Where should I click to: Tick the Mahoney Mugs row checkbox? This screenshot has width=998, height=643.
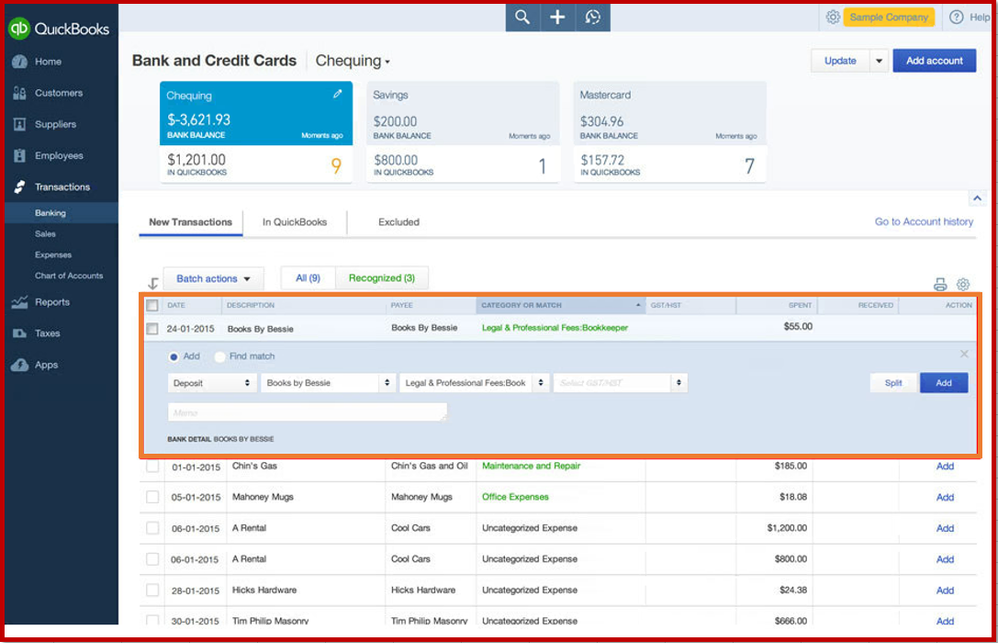[x=152, y=497]
